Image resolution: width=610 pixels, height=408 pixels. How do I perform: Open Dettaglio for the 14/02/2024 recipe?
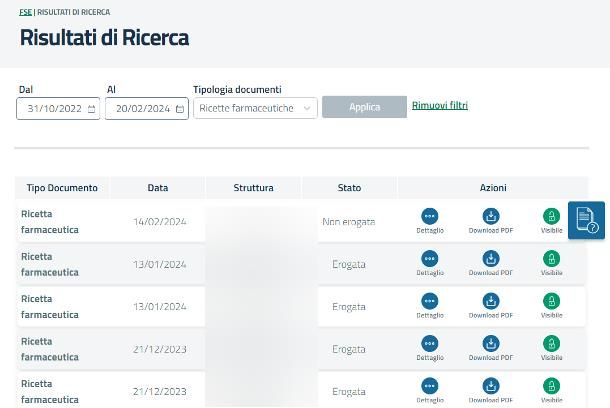click(x=430, y=217)
